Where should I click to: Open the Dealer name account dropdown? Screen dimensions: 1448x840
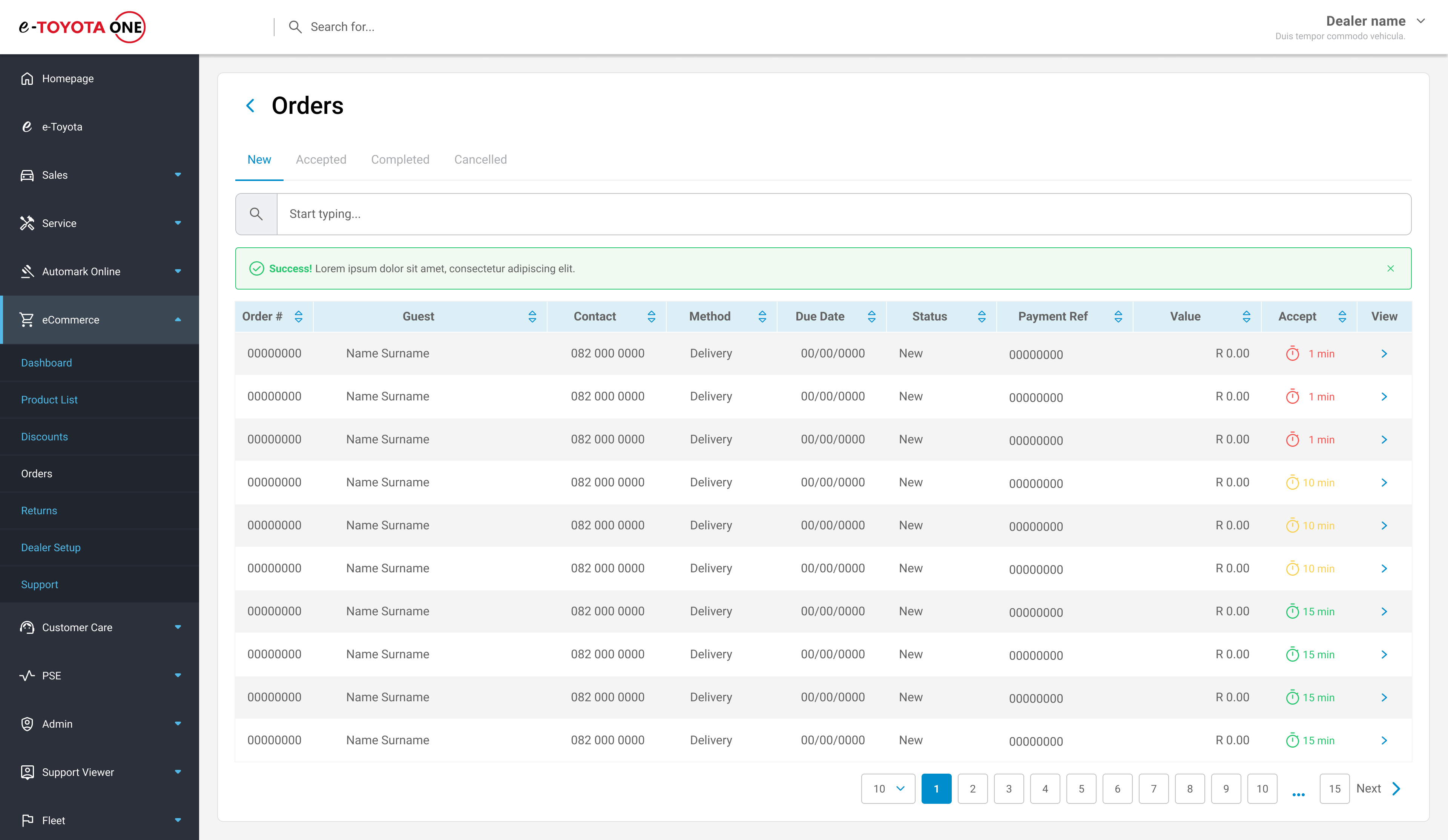pyautogui.click(x=1421, y=21)
